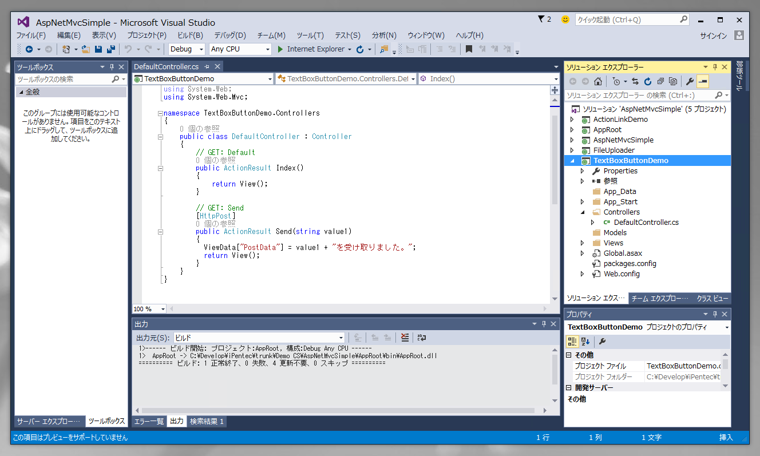Switch to the サーバー エクスプローラー tab
This screenshot has height=456, width=760.
click(49, 421)
